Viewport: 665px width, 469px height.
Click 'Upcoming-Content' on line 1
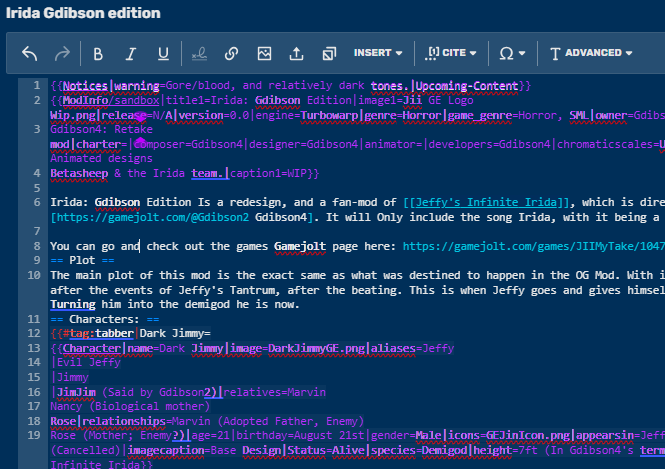[x=467, y=86]
